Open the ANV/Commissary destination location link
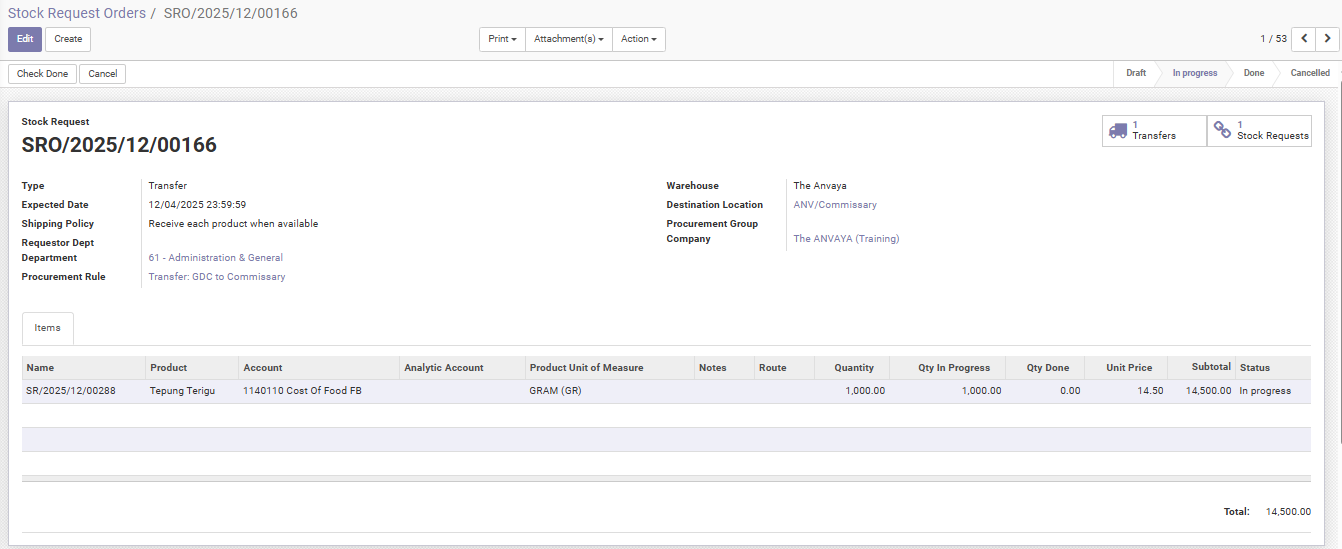 tap(835, 205)
